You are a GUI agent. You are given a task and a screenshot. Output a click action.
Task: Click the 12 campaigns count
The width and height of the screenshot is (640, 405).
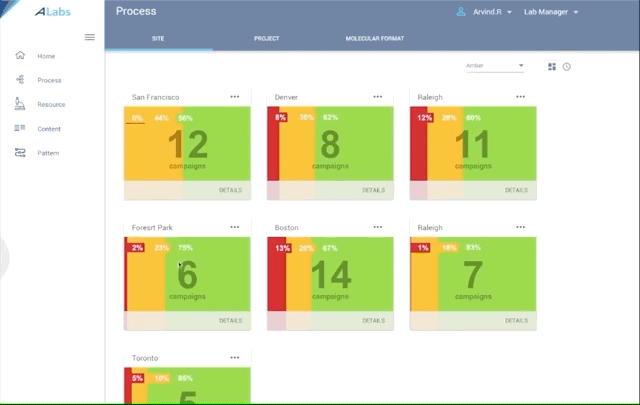pos(187,144)
